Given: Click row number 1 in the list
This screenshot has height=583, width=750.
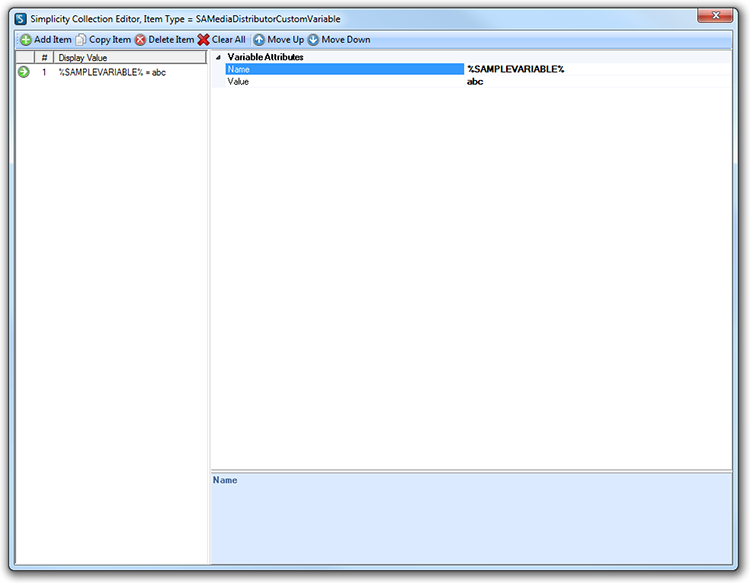Looking at the screenshot, I should pos(44,72).
